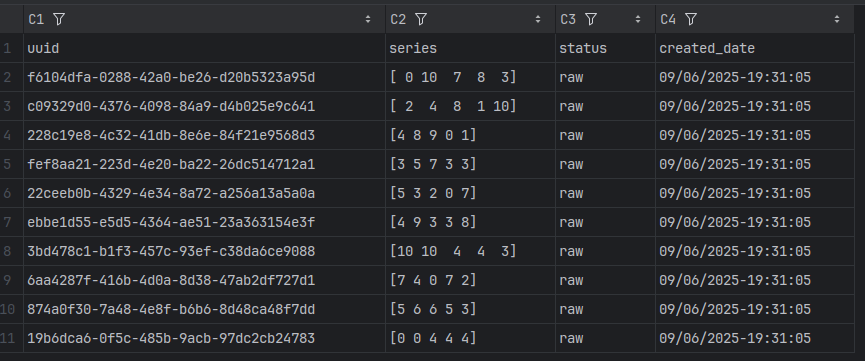Viewport: 865px width, 361px height.
Task: Click the 'status' header cell in row 1
Action: pyautogui.click(x=605, y=49)
